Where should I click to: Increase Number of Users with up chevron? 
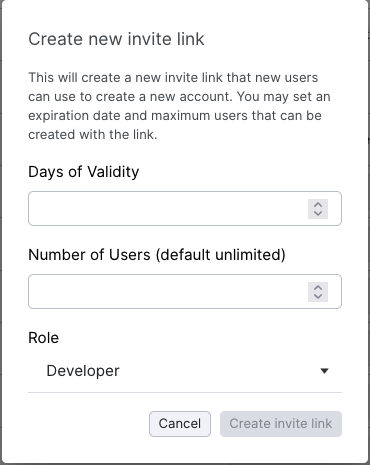tap(318, 287)
